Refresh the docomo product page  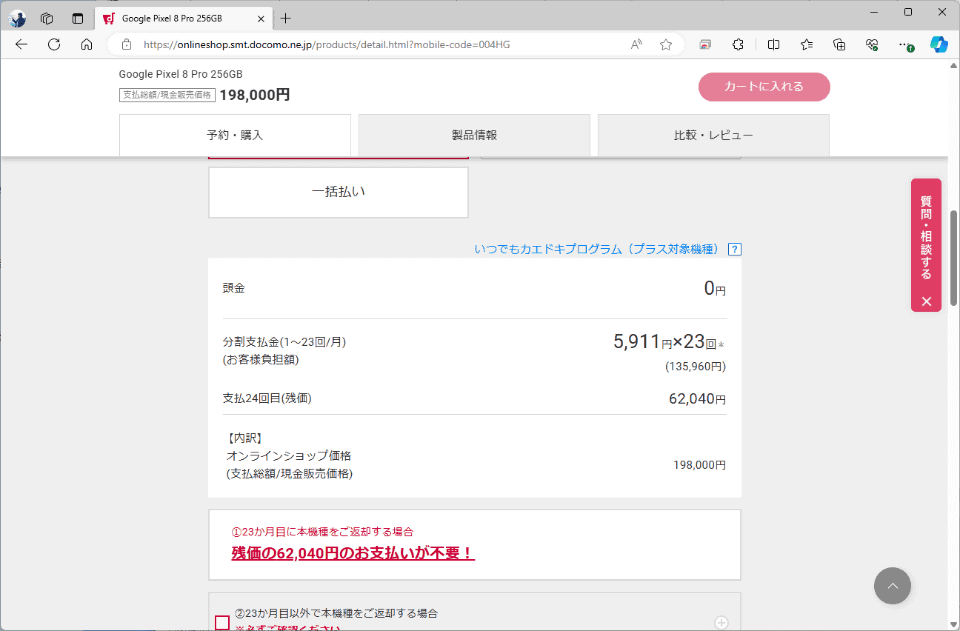[54, 45]
